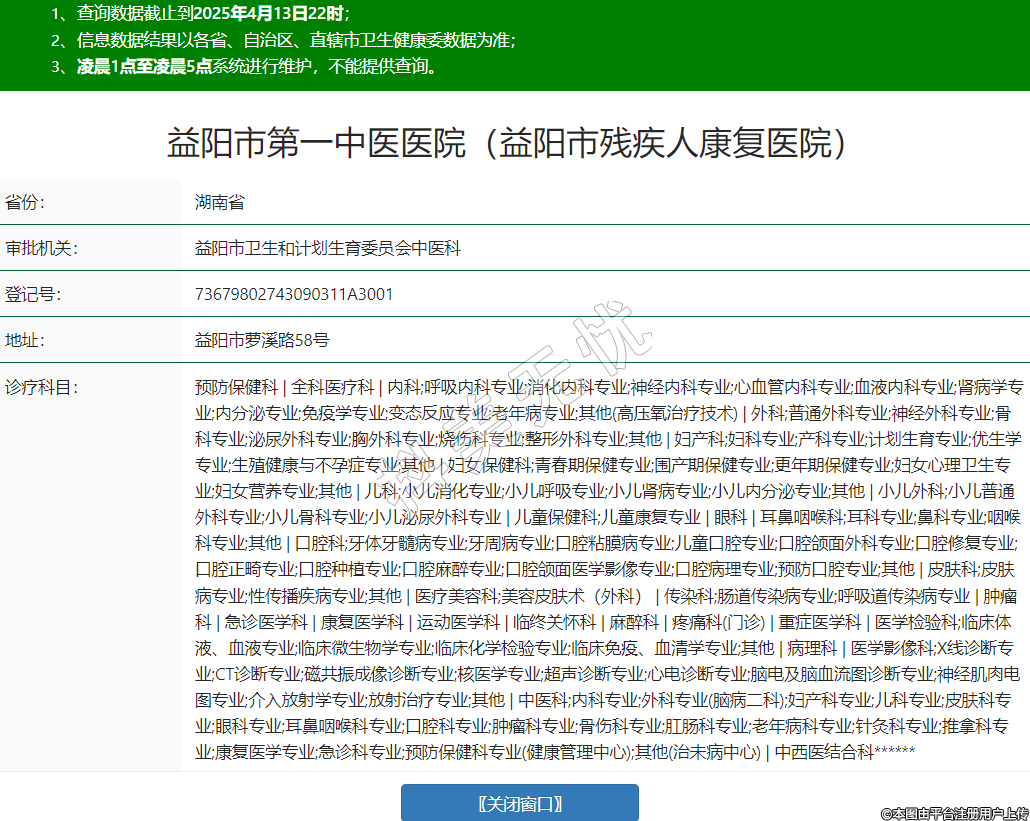Select 益阳市卫生和计划生育委员会中医科 text
The width and height of the screenshot is (1030, 821).
327,248
